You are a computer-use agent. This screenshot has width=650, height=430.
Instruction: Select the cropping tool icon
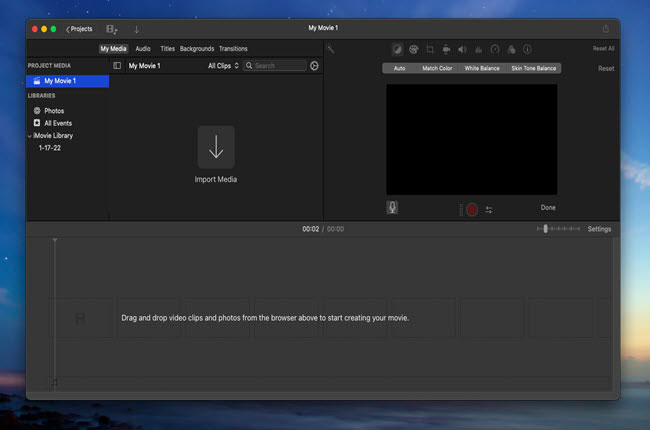click(x=430, y=50)
